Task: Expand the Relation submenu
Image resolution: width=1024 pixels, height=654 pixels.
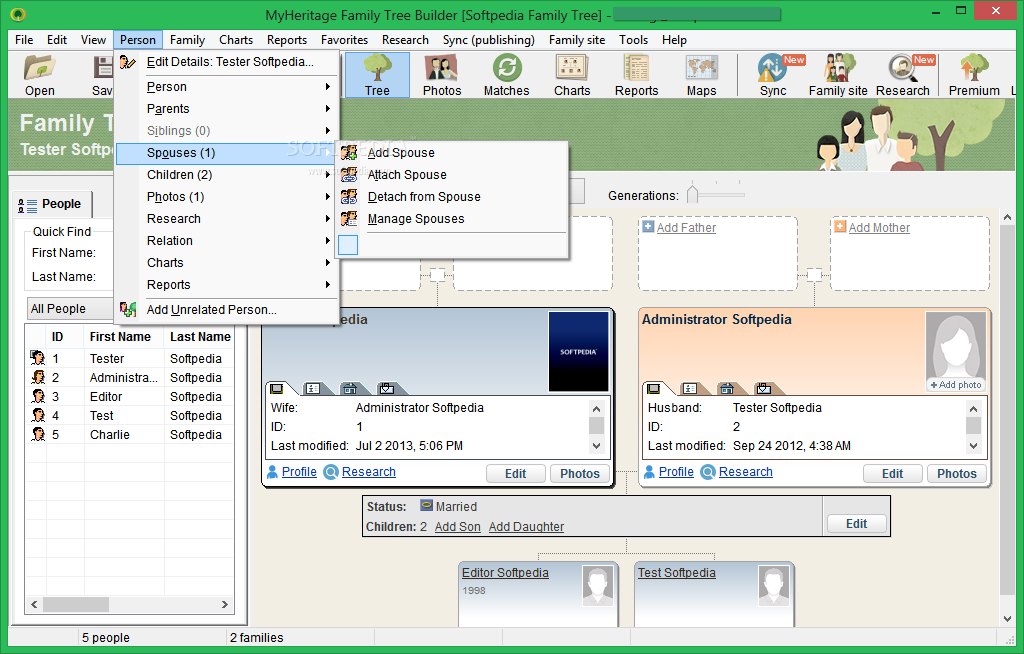Action: point(227,240)
